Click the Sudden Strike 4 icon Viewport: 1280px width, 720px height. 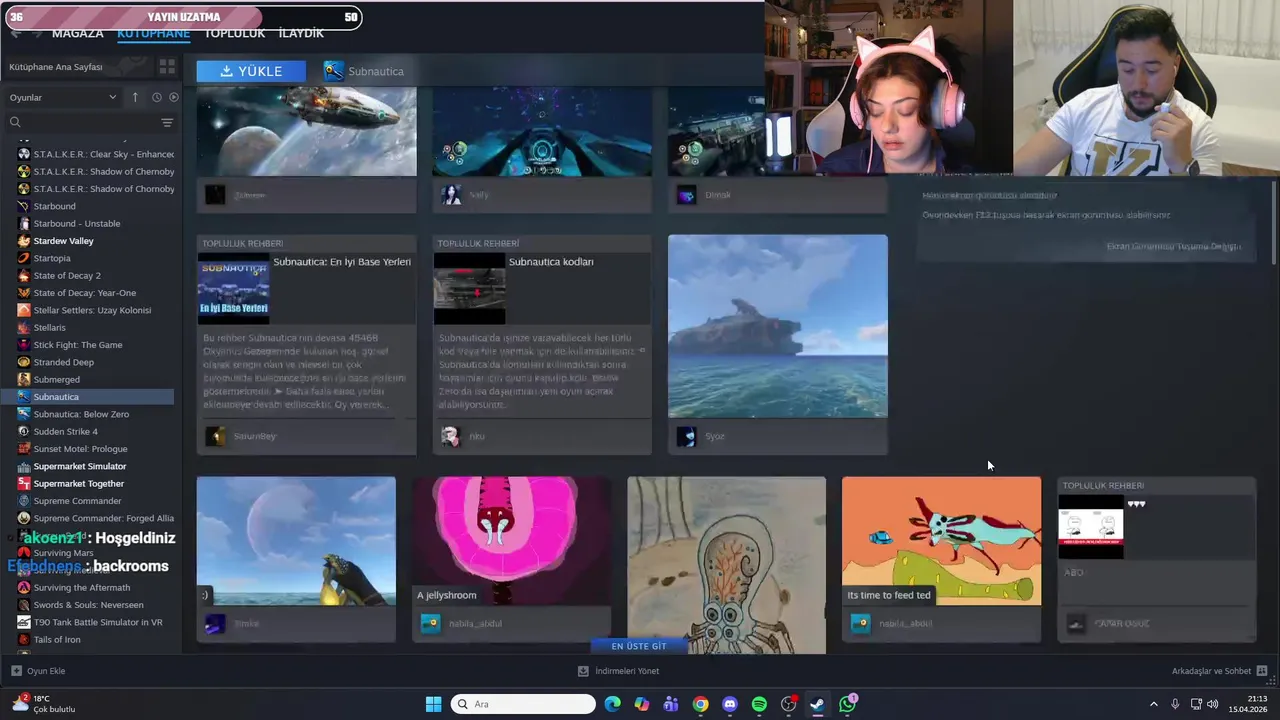[x=24, y=431]
